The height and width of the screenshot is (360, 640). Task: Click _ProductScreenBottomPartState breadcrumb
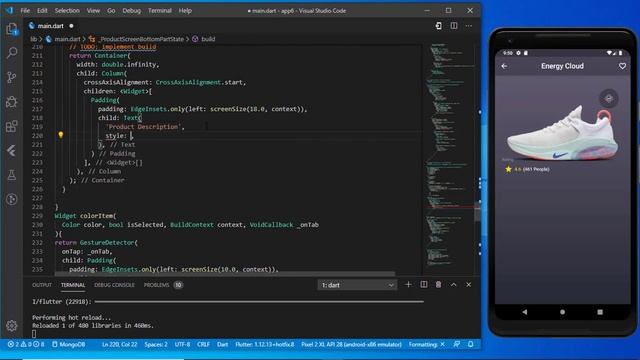pyautogui.click(x=142, y=39)
